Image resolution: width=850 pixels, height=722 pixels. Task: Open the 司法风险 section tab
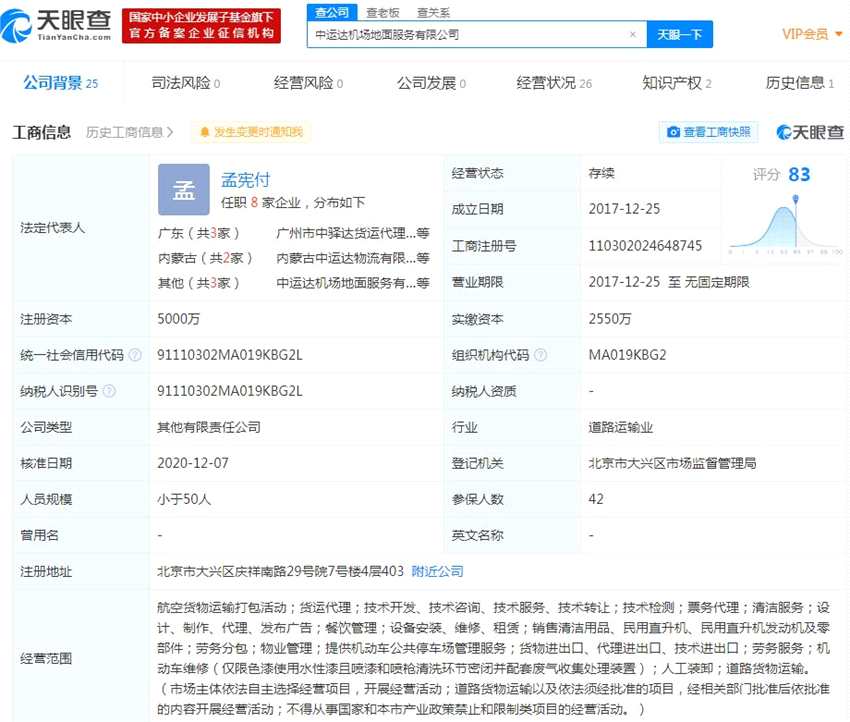click(x=185, y=83)
